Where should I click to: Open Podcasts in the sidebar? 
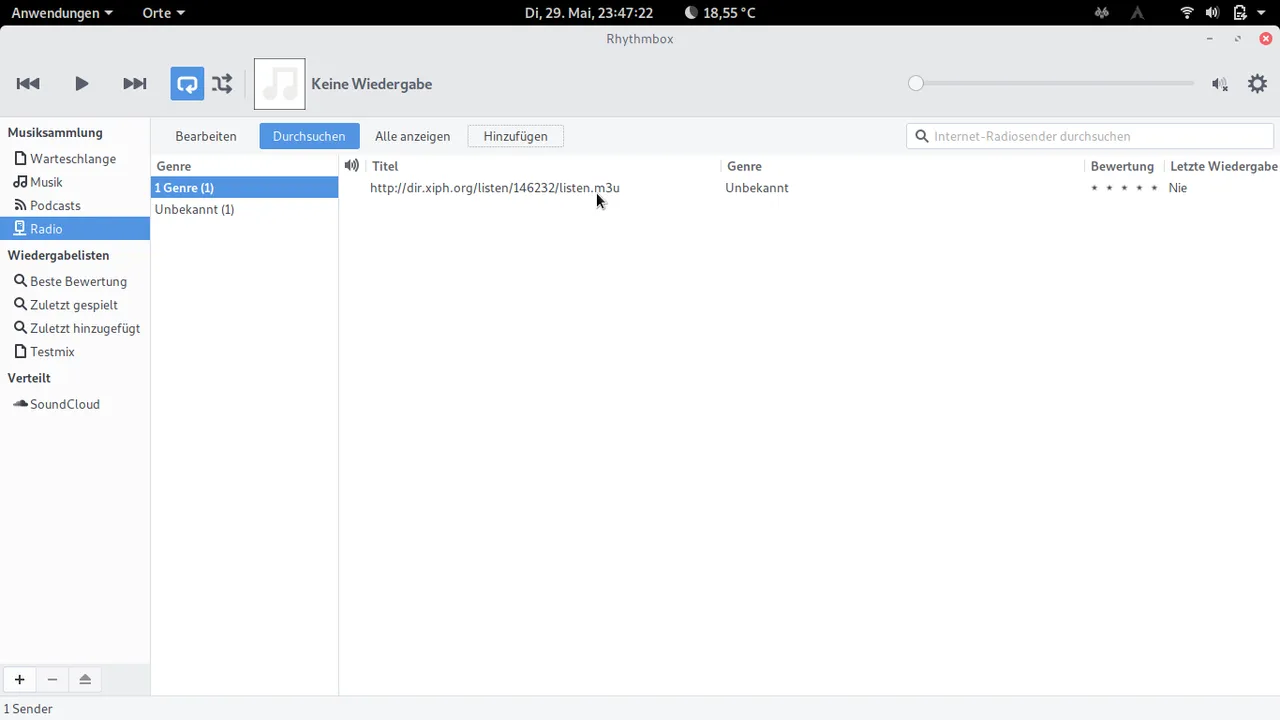coord(75,205)
